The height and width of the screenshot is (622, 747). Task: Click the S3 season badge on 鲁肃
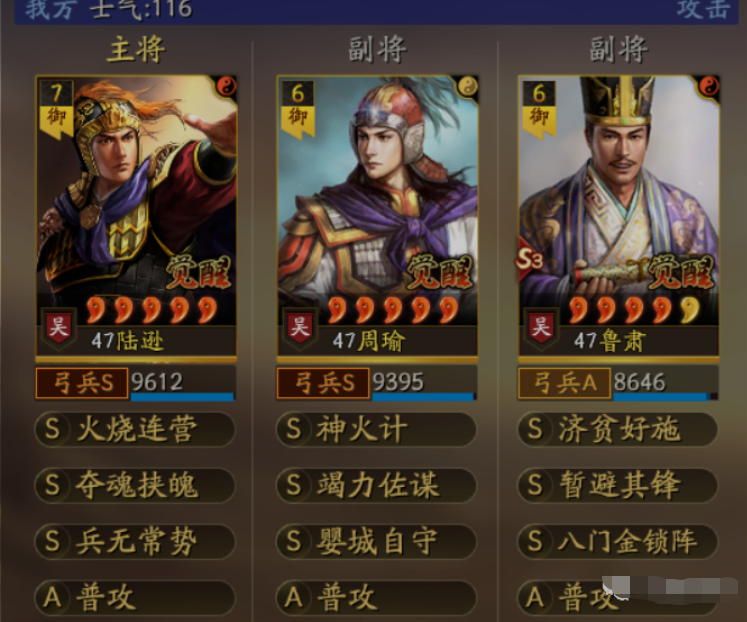[x=530, y=260]
